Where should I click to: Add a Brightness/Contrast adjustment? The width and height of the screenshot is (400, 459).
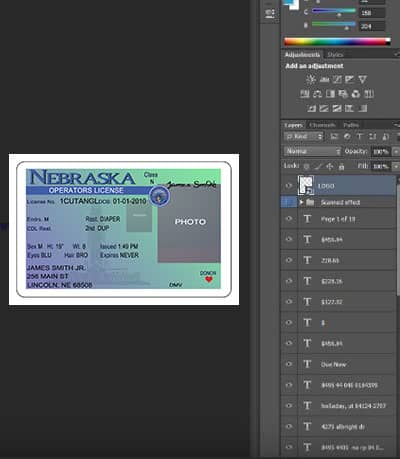click(311, 79)
